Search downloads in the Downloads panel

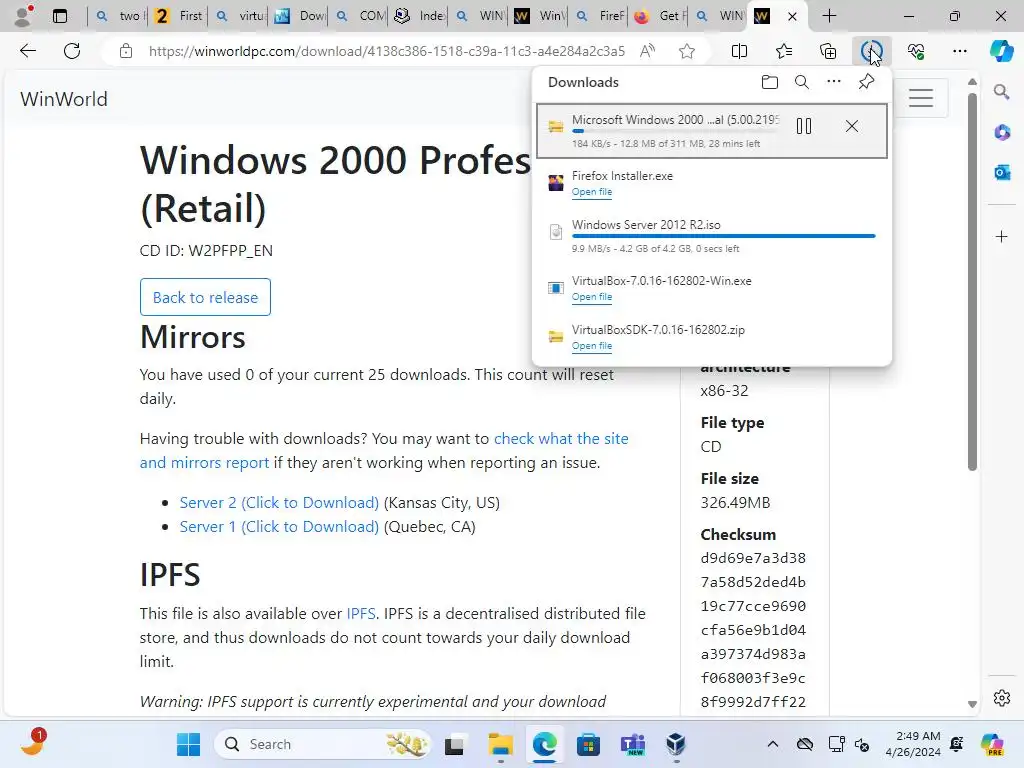[802, 82]
